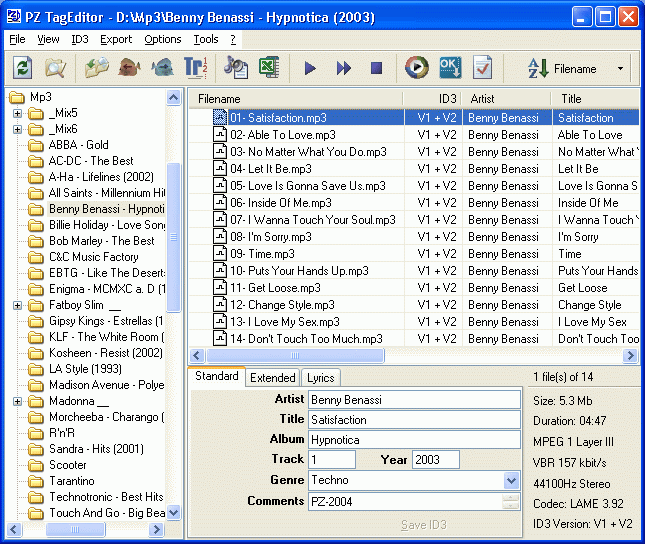
Task: Switch to the Lyrics tab
Action: [320, 377]
